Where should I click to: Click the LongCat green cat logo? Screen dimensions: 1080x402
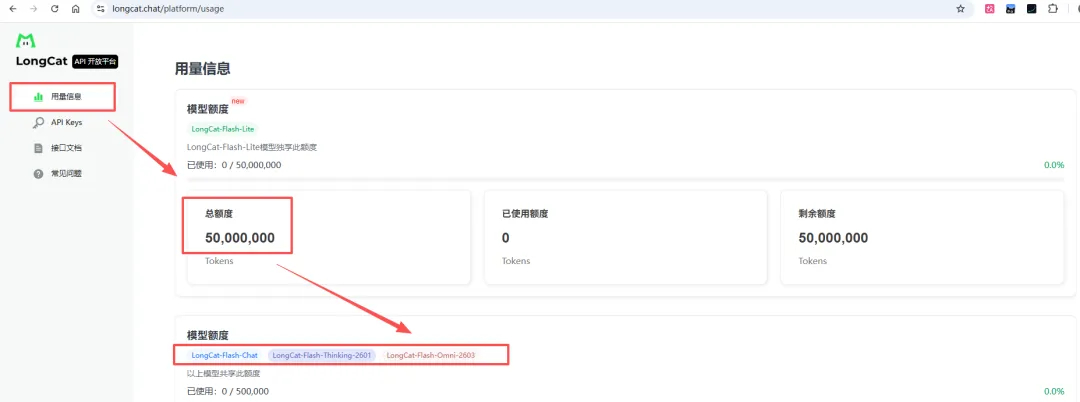pyautogui.click(x=26, y=41)
